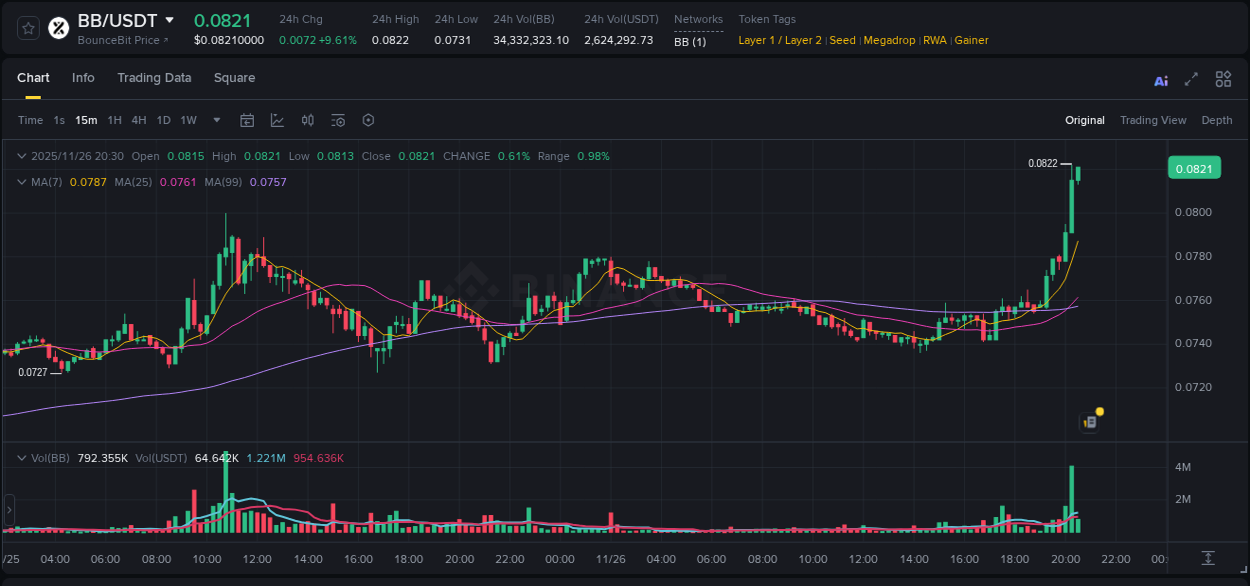Open the widgets layout panel icon
This screenshot has width=1250, height=586.
1222,79
